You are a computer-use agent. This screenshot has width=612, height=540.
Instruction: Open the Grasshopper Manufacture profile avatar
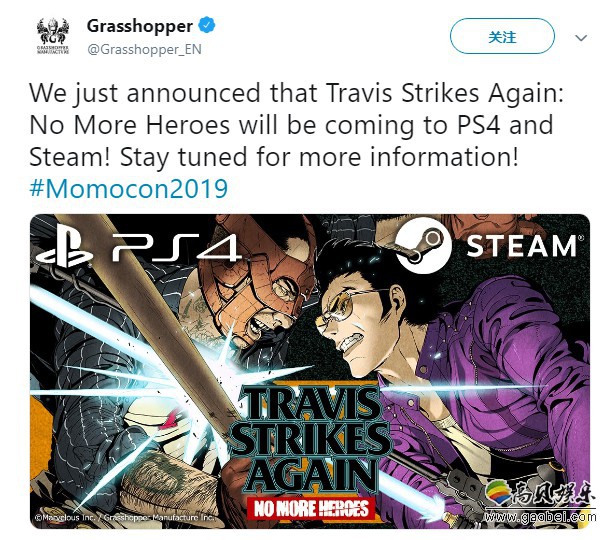tap(53, 37)
